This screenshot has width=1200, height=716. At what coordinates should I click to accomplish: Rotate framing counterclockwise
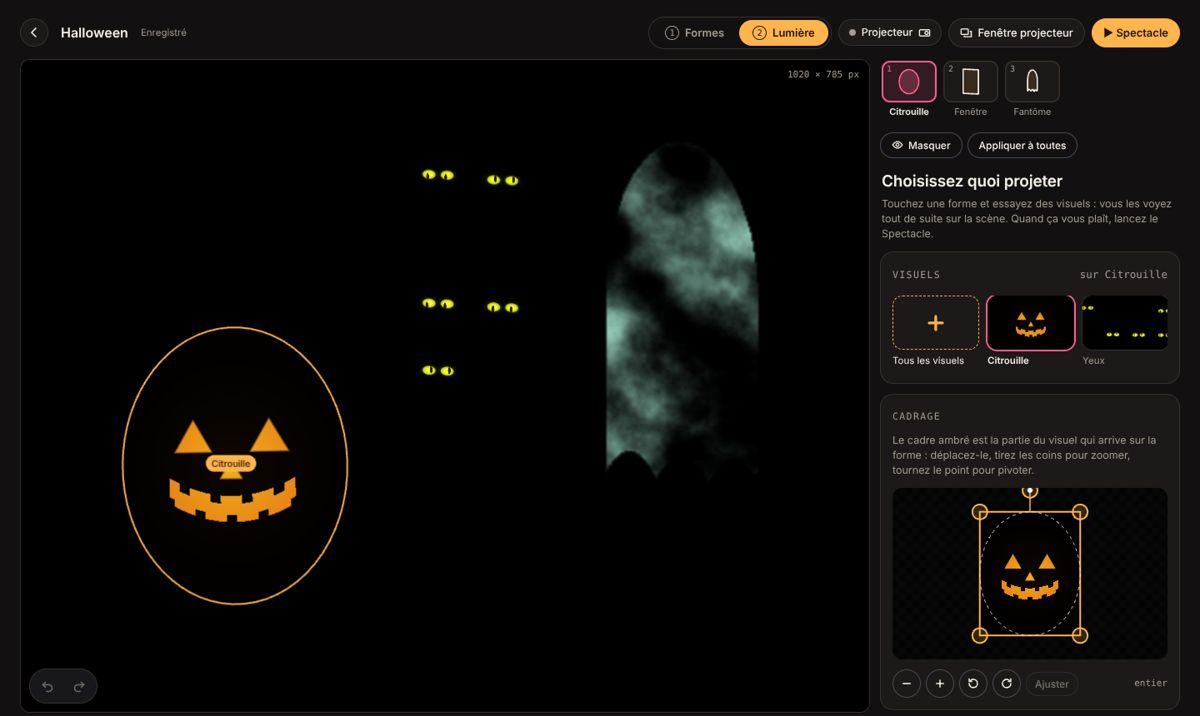[973, 684]
